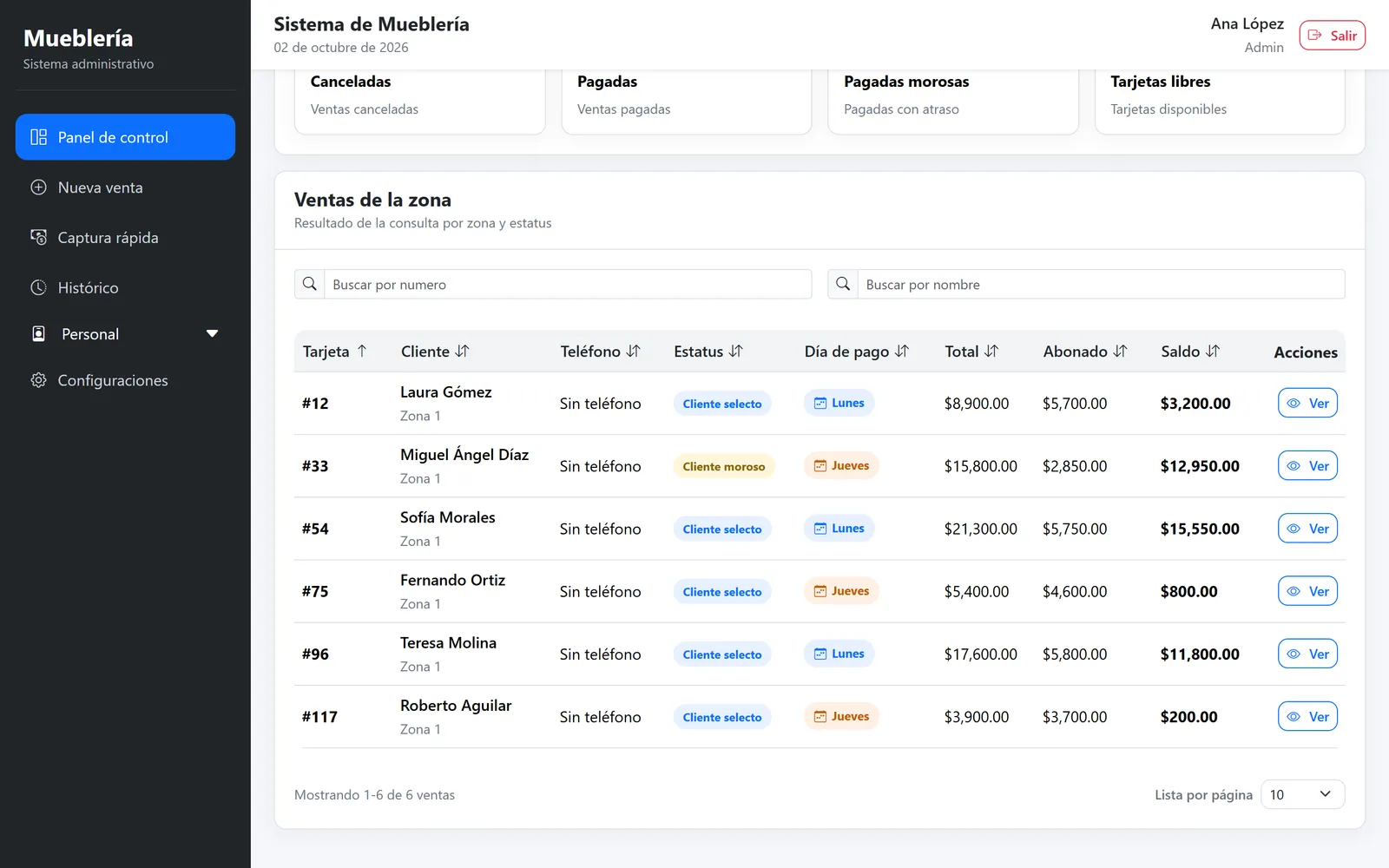1389x868 pixels.
Task: Click the Lunes badge for Laura Gómez
Action: point(839,403)
